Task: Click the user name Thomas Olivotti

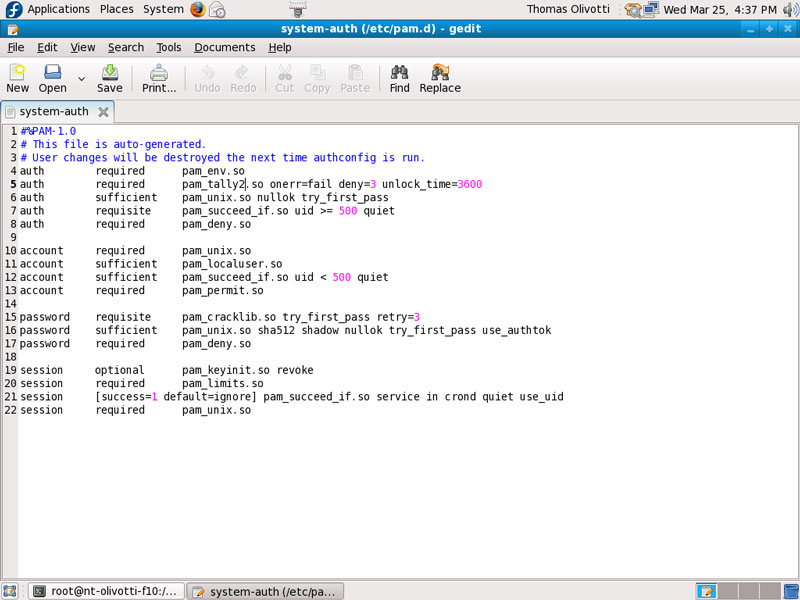Action: (x=568, y=9)
